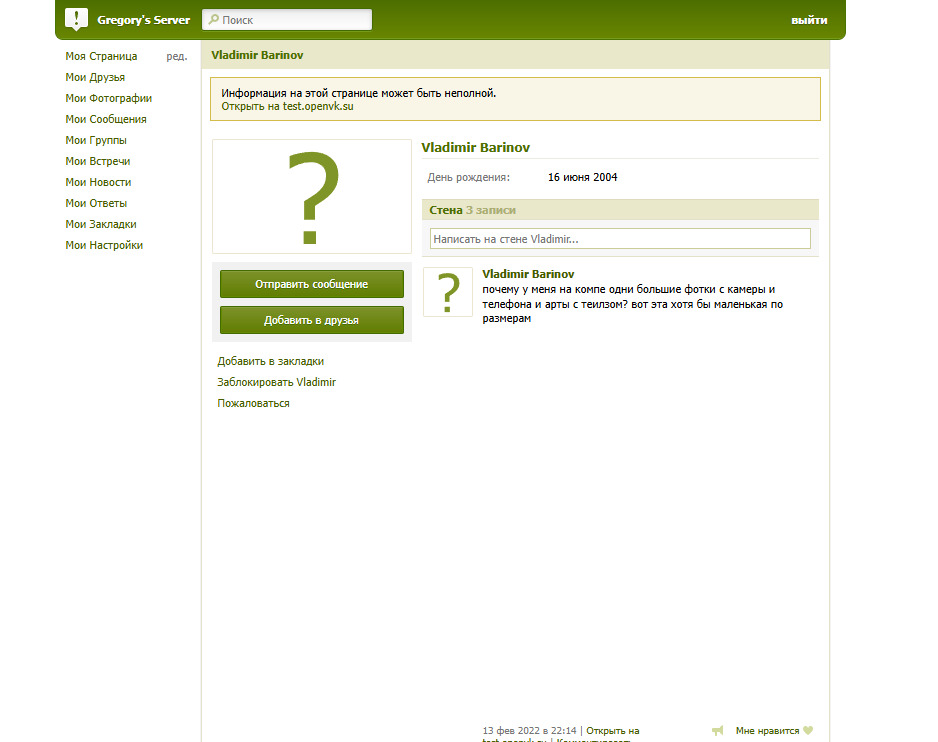
Task: Click the notice Информация на этой странице
Action: coord(359,93)
